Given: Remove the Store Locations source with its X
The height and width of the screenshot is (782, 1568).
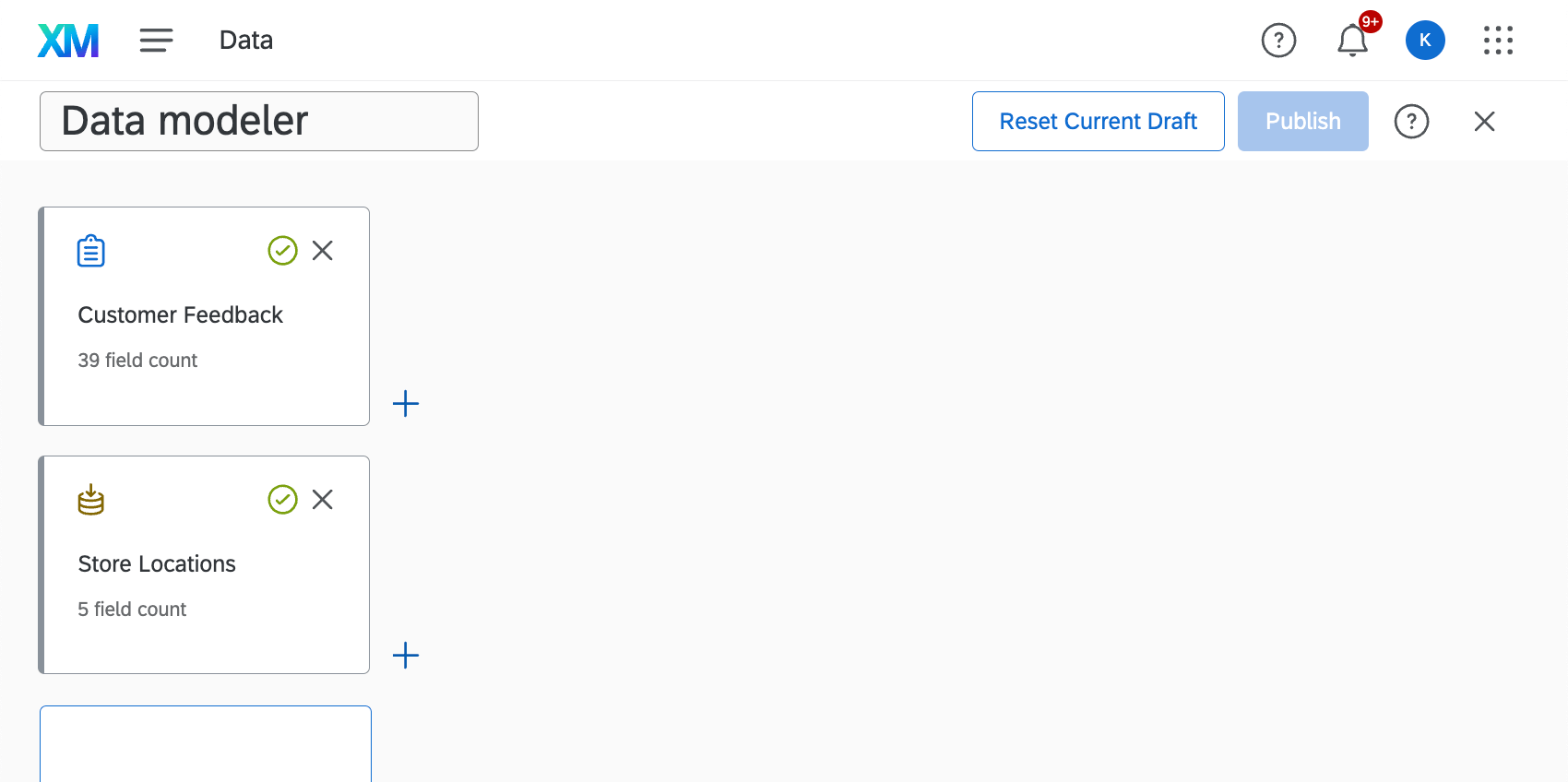Looking at the screenshot, I should click(x=322, y=499).
